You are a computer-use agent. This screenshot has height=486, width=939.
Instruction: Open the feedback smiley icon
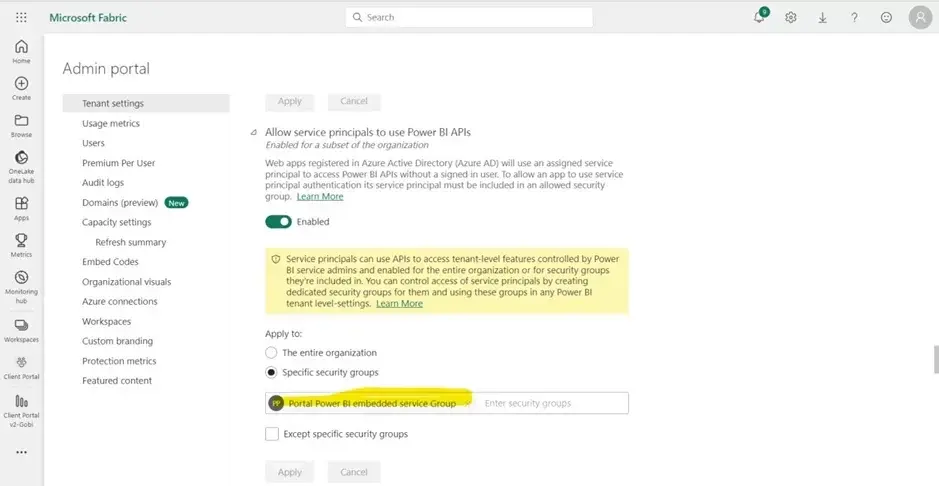click(886, 17)
